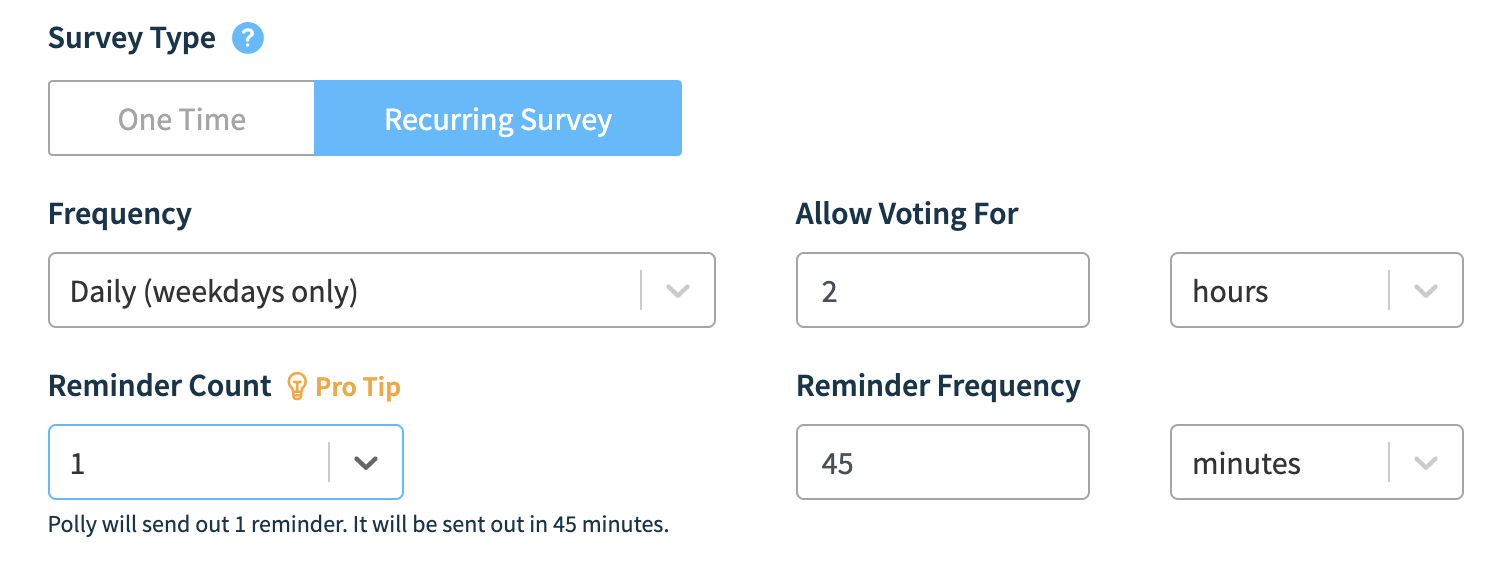Expand the hours unit dropdown
This screenshot has height=576, width=1502.
point(1317,290)
